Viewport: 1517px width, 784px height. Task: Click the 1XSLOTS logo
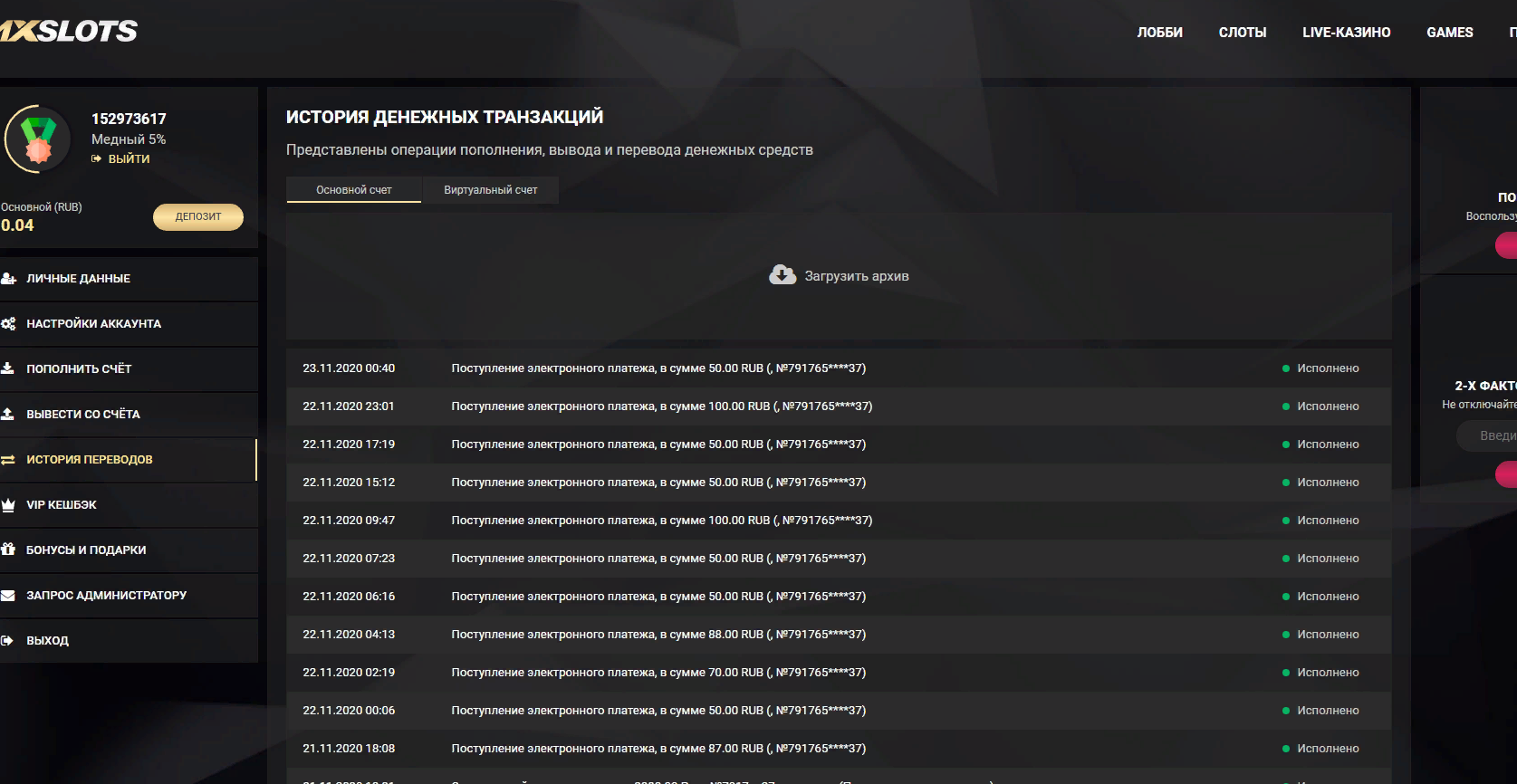68,31
